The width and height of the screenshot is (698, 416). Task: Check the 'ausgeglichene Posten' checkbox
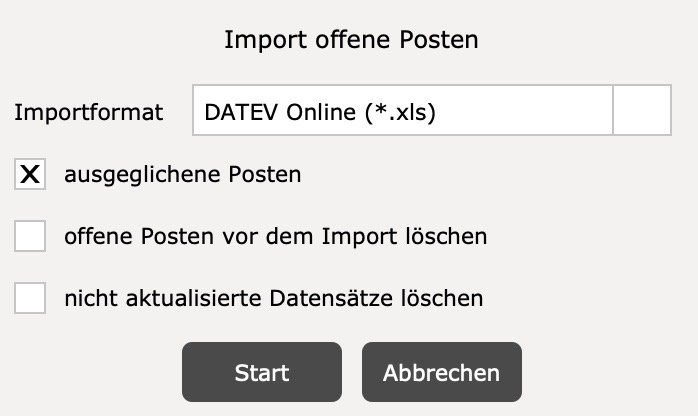pyautogui.click(x=31, y=175)
